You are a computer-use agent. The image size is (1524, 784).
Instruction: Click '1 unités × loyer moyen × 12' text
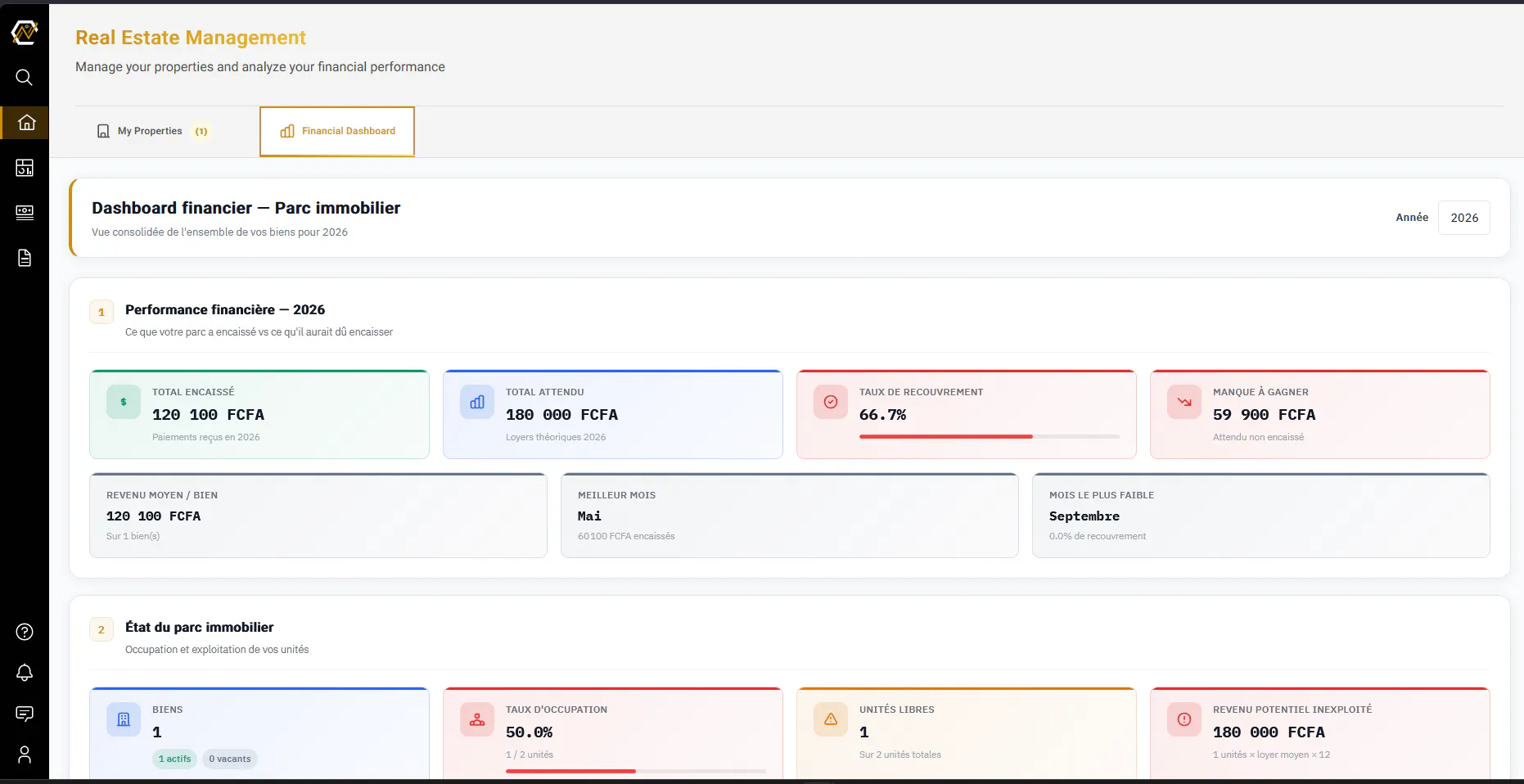pyautogui.click(x=1271, y=755)
